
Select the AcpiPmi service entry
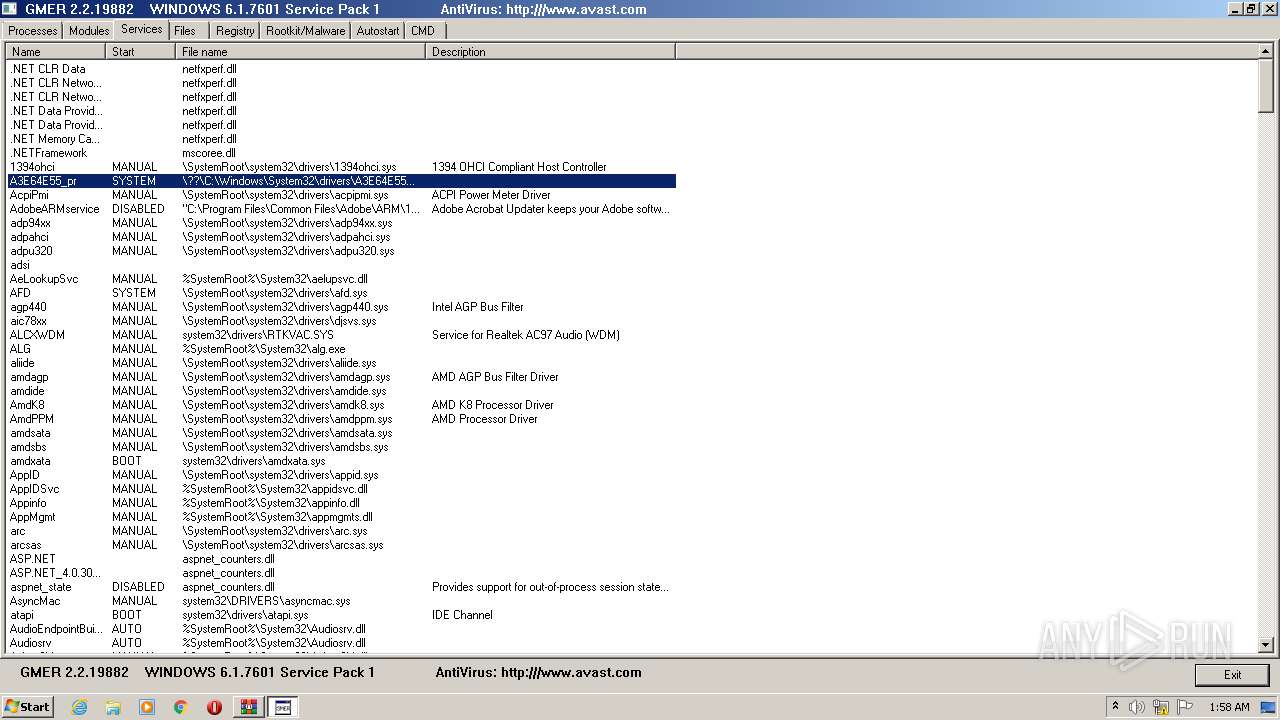341,195
